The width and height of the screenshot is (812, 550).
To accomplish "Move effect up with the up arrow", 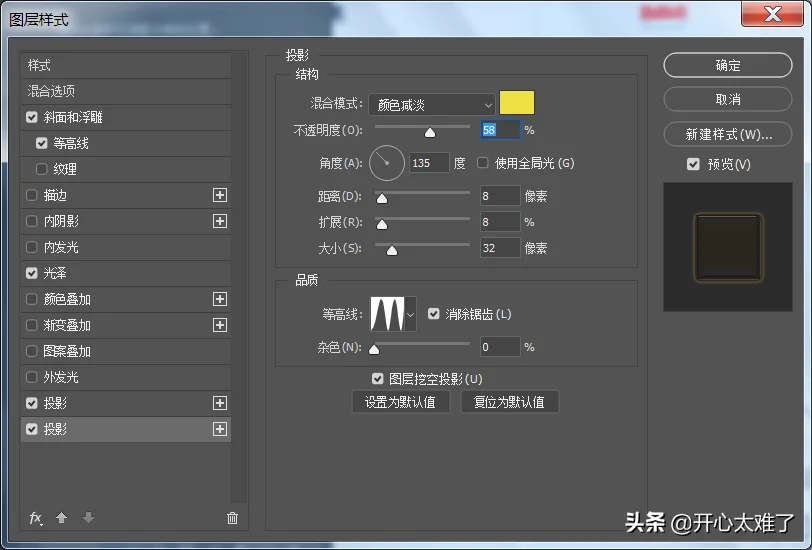I will 62,517.
